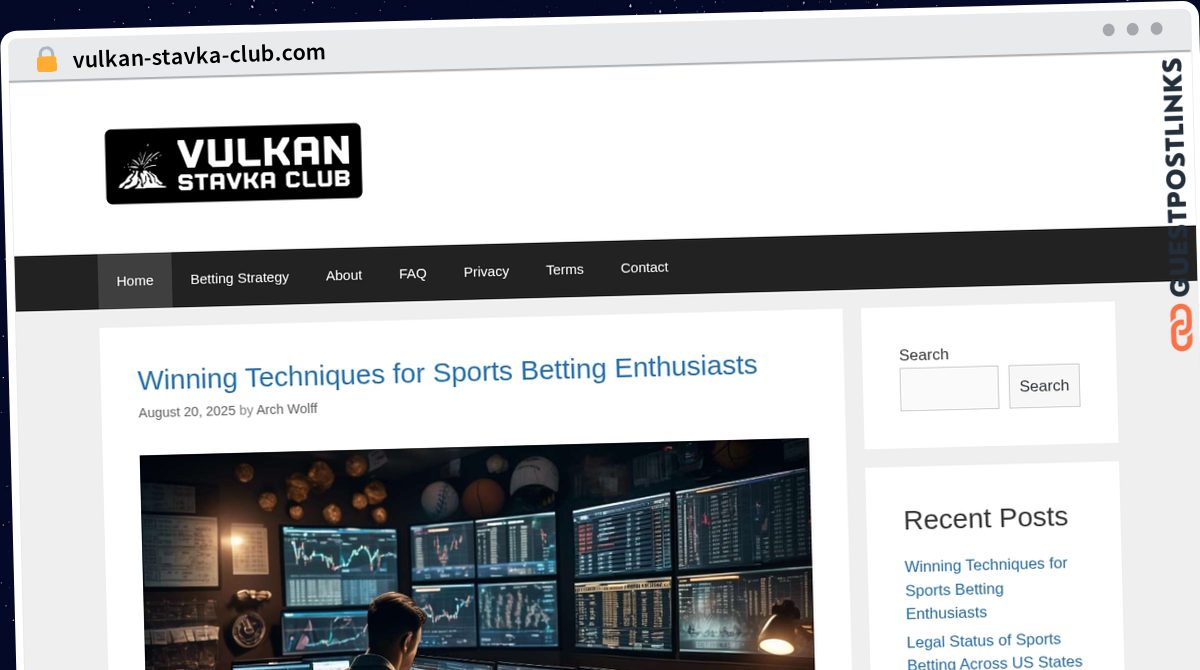Click the padlock icon in address bar
This screenshot has width=1200, height=670.
click(x=46, y=59)
